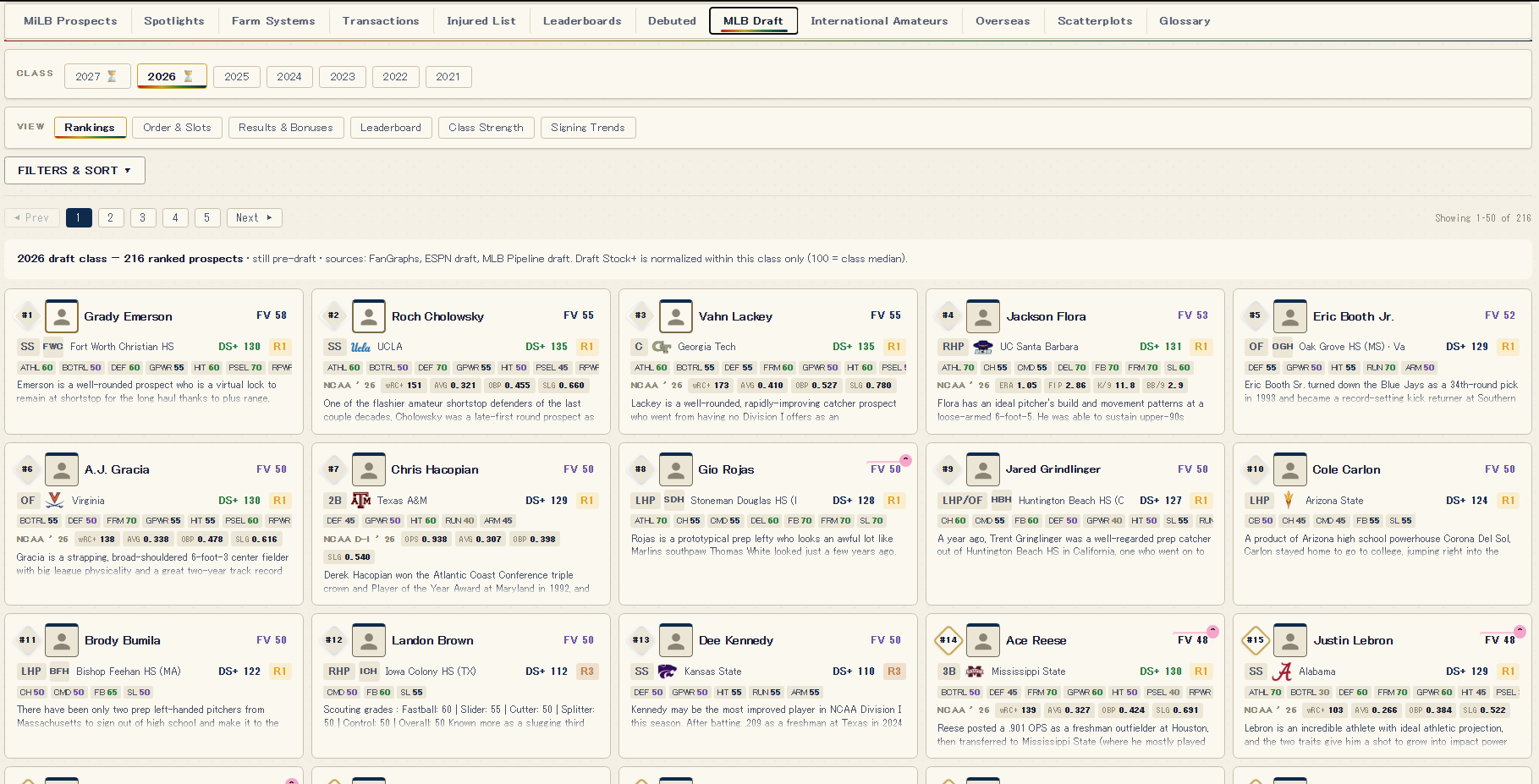This screenshot has height=784, width=1539.
Task: Switch to Order & Slots view
Action: pos(177,128)
